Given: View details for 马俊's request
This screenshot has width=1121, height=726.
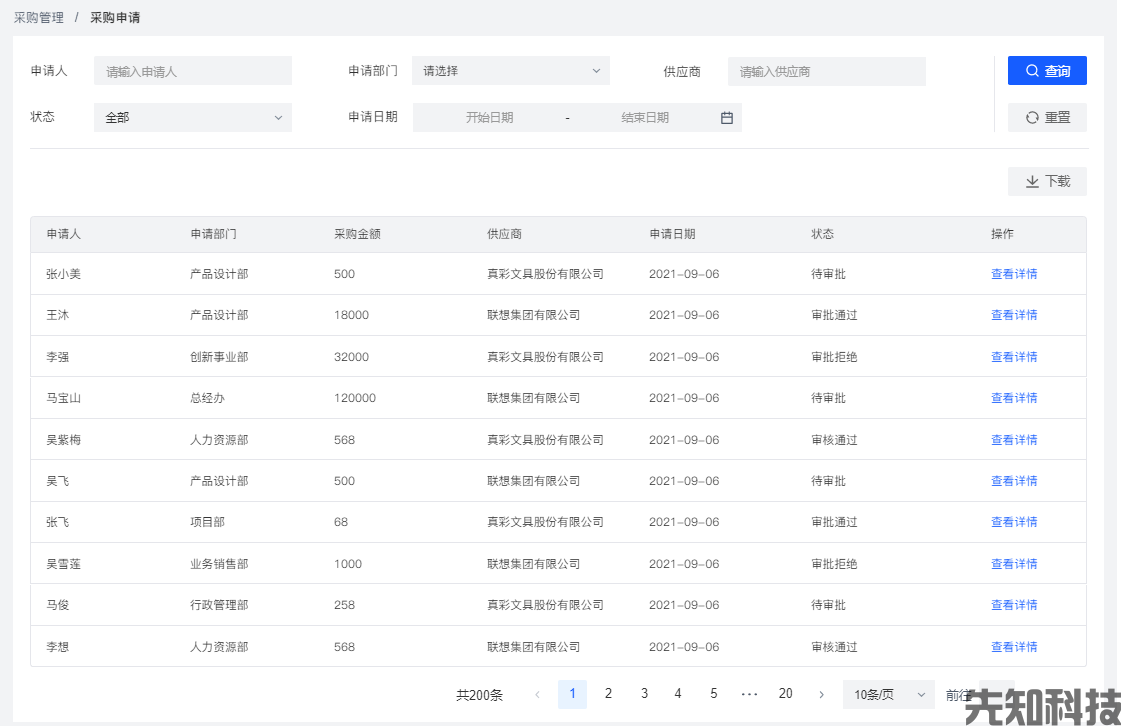Looking at the screenshot, I should point(1014,605).
